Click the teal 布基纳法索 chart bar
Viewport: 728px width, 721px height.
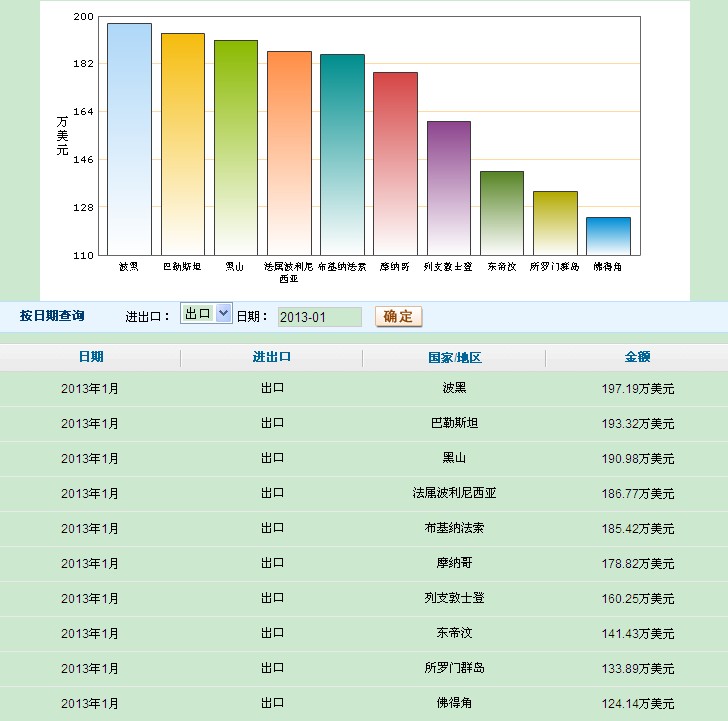tap(342, 155)
